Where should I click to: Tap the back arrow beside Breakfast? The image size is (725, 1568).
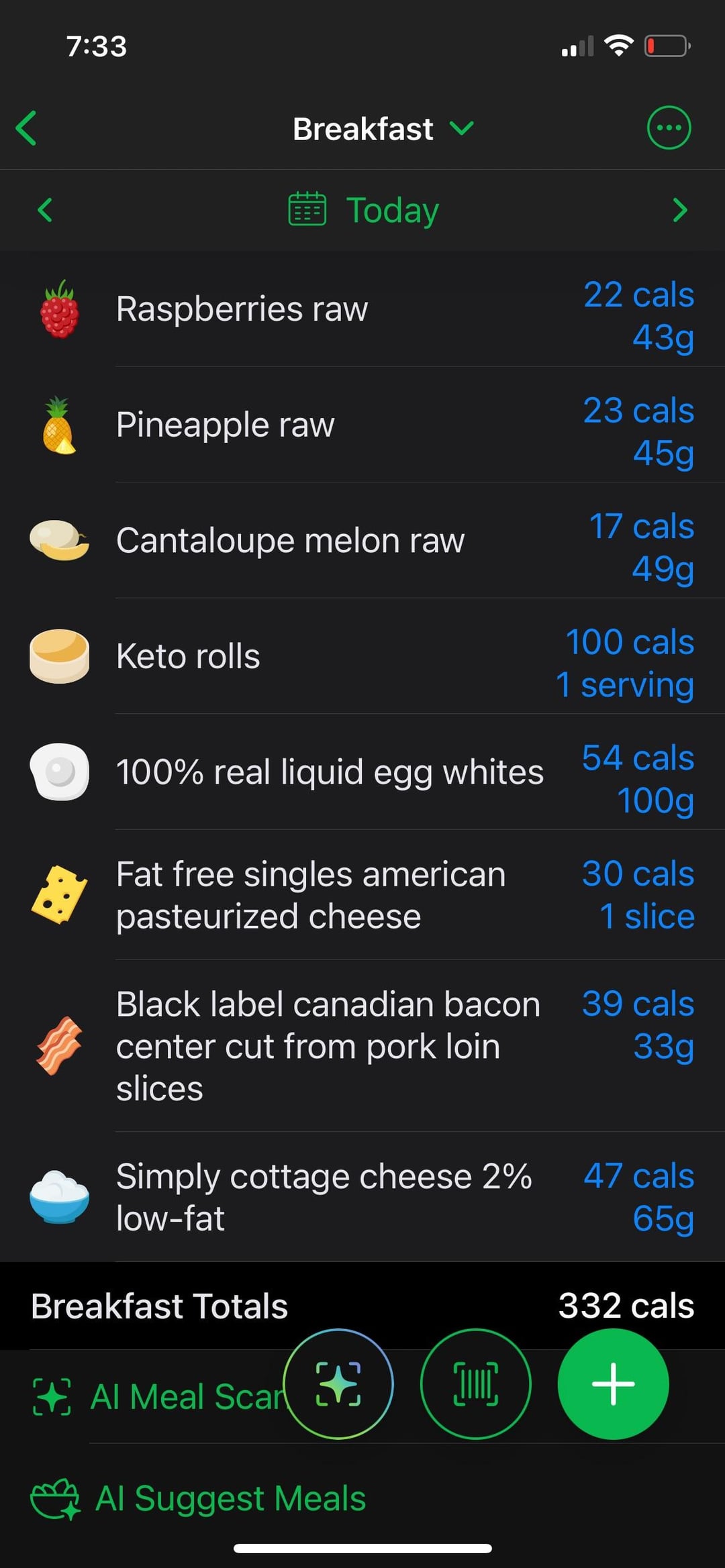coord(27,128)
